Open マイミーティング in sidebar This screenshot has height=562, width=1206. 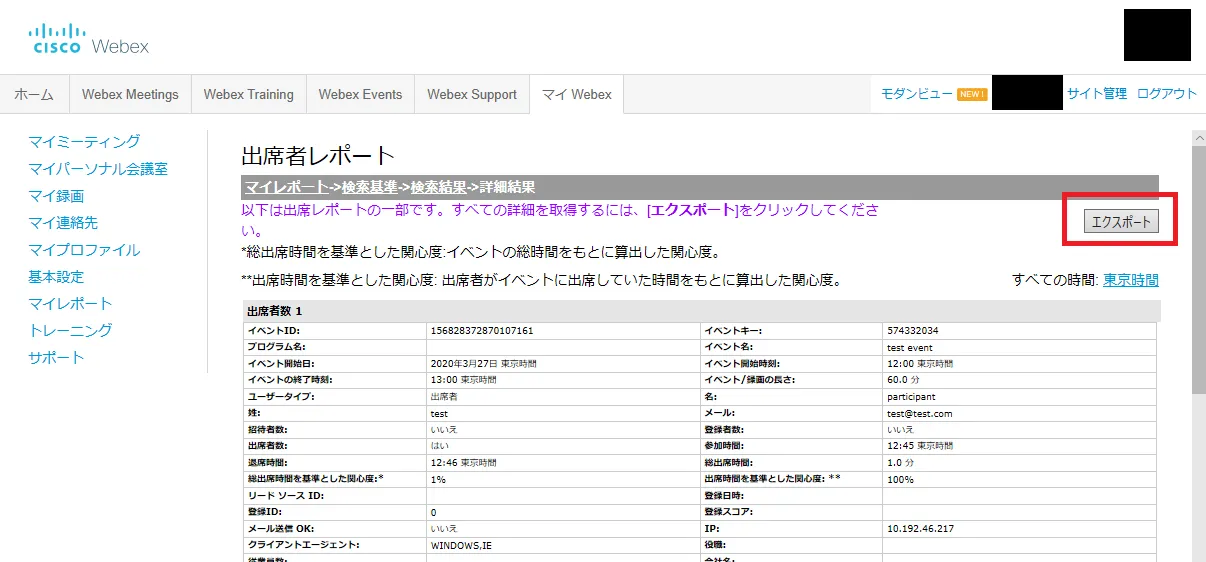click(84, 142)
